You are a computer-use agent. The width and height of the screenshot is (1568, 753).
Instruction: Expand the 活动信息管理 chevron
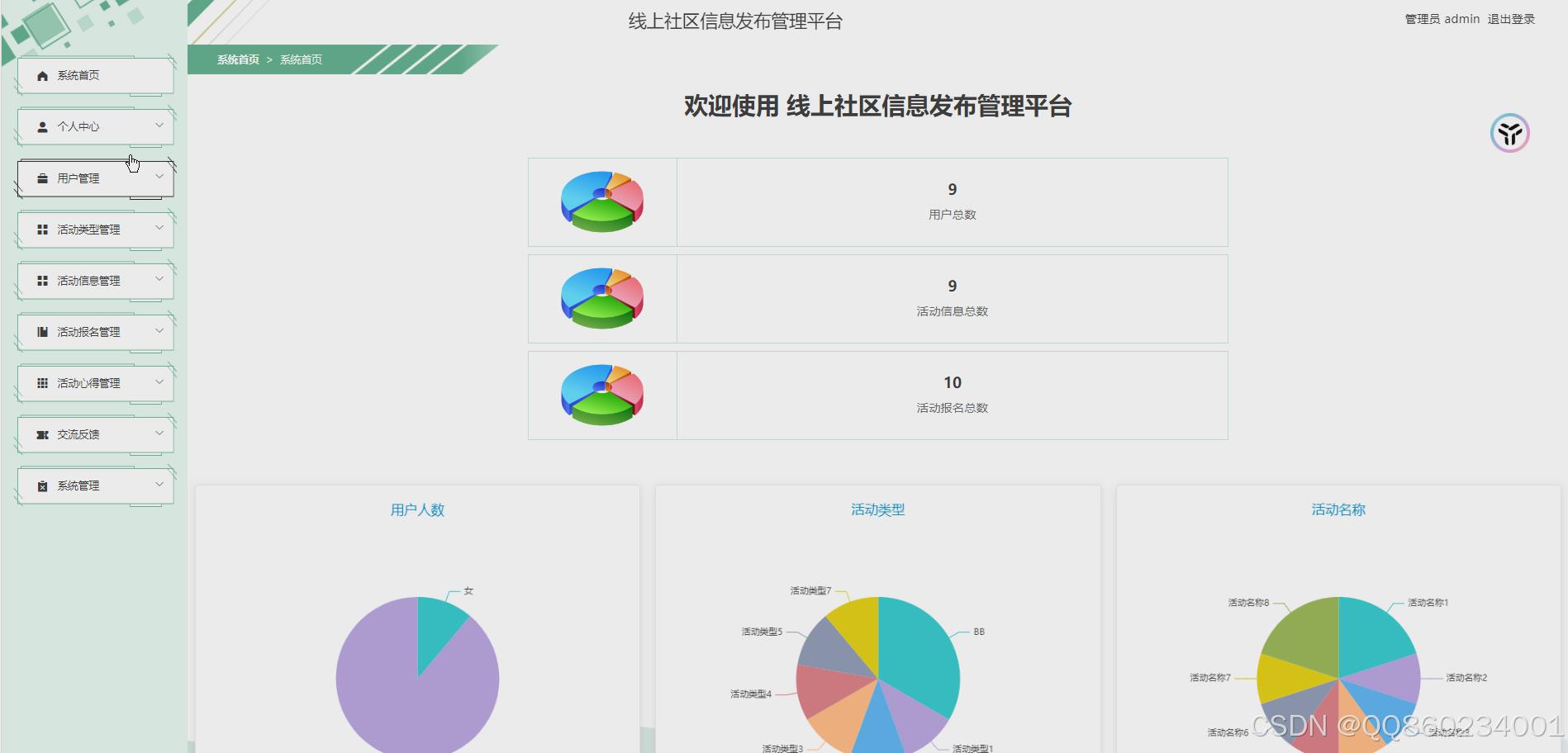click(x=159, y=279)
